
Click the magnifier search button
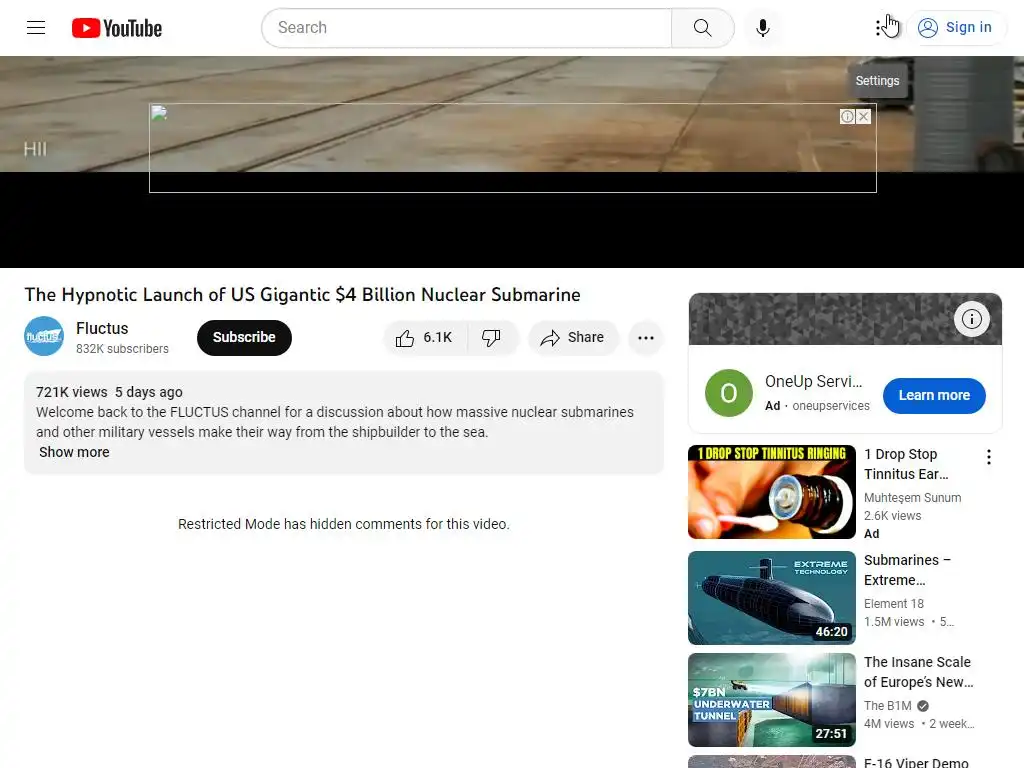tap(703, 27)
